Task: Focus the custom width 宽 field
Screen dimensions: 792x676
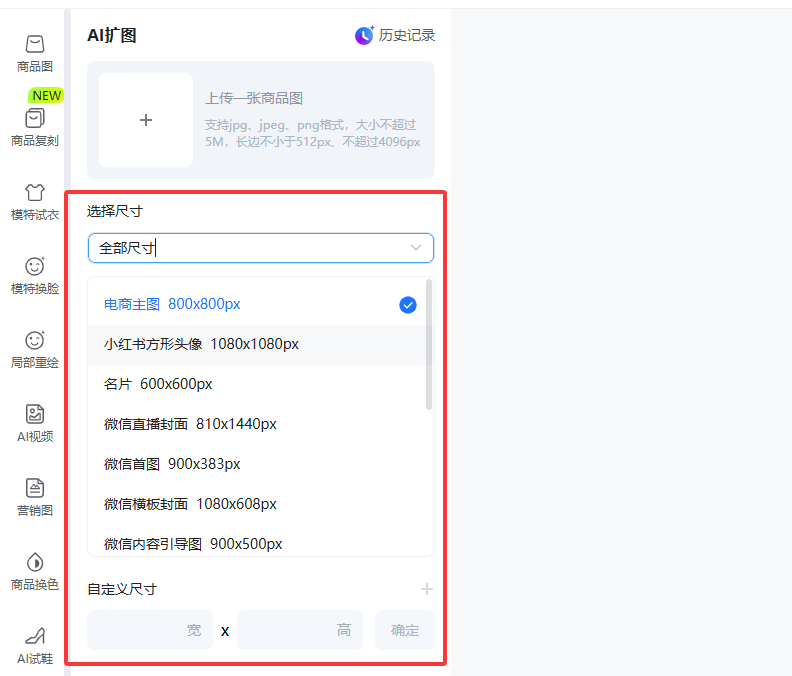Action: pos(150,630)
